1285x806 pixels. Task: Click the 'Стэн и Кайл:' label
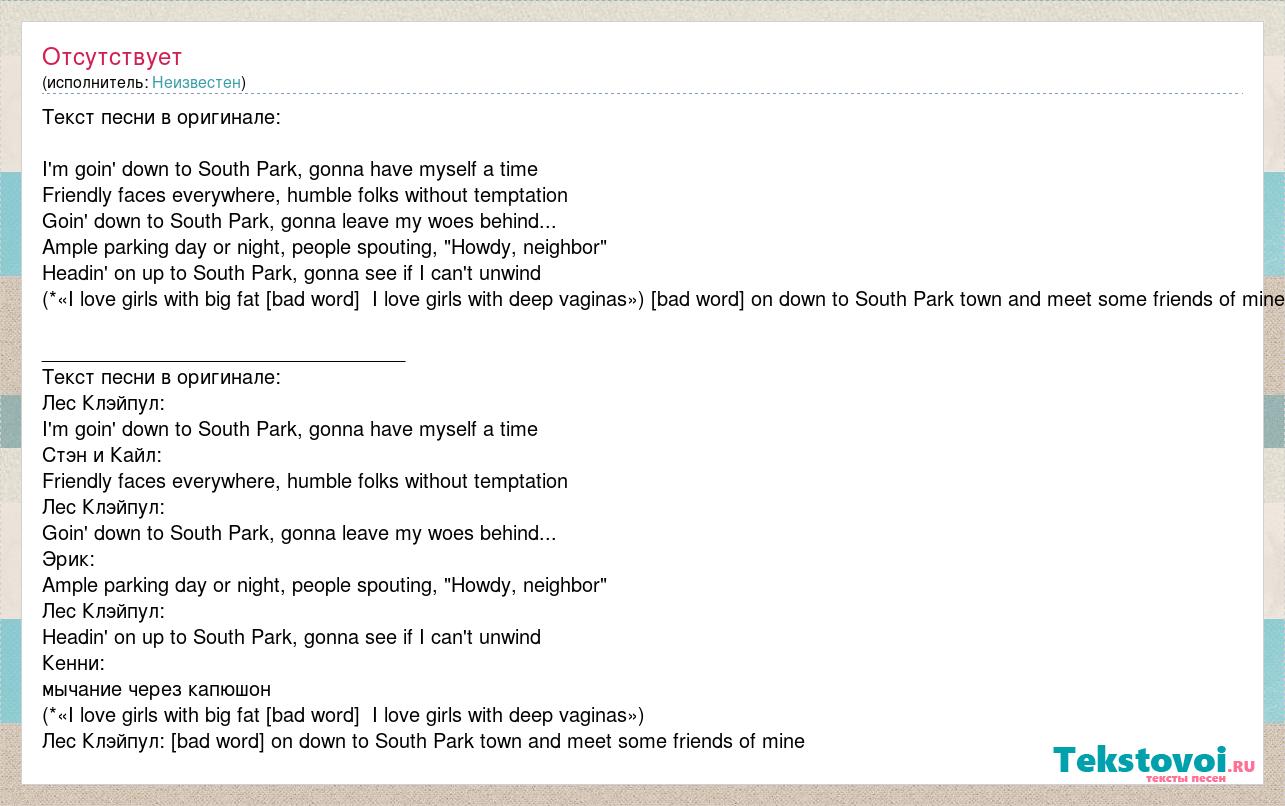[102, 455]
